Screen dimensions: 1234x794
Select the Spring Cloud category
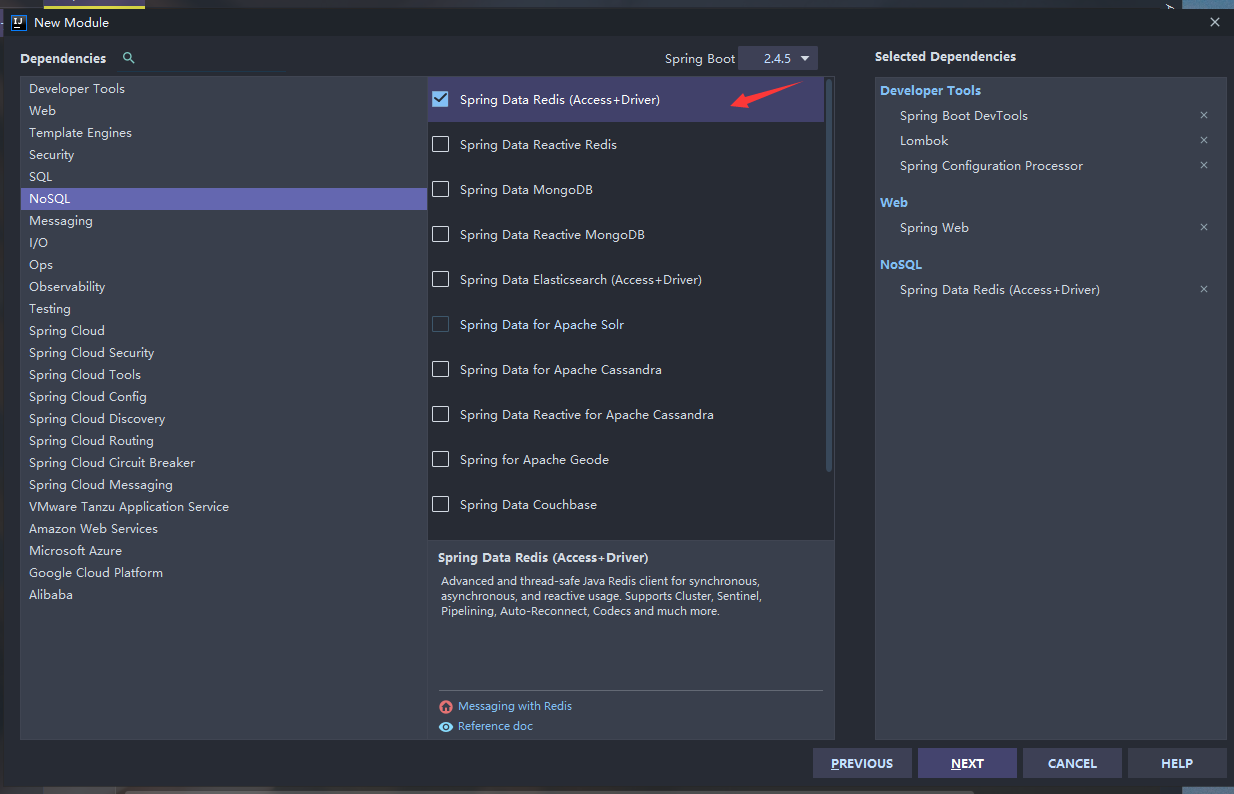[x=67, y=330]
